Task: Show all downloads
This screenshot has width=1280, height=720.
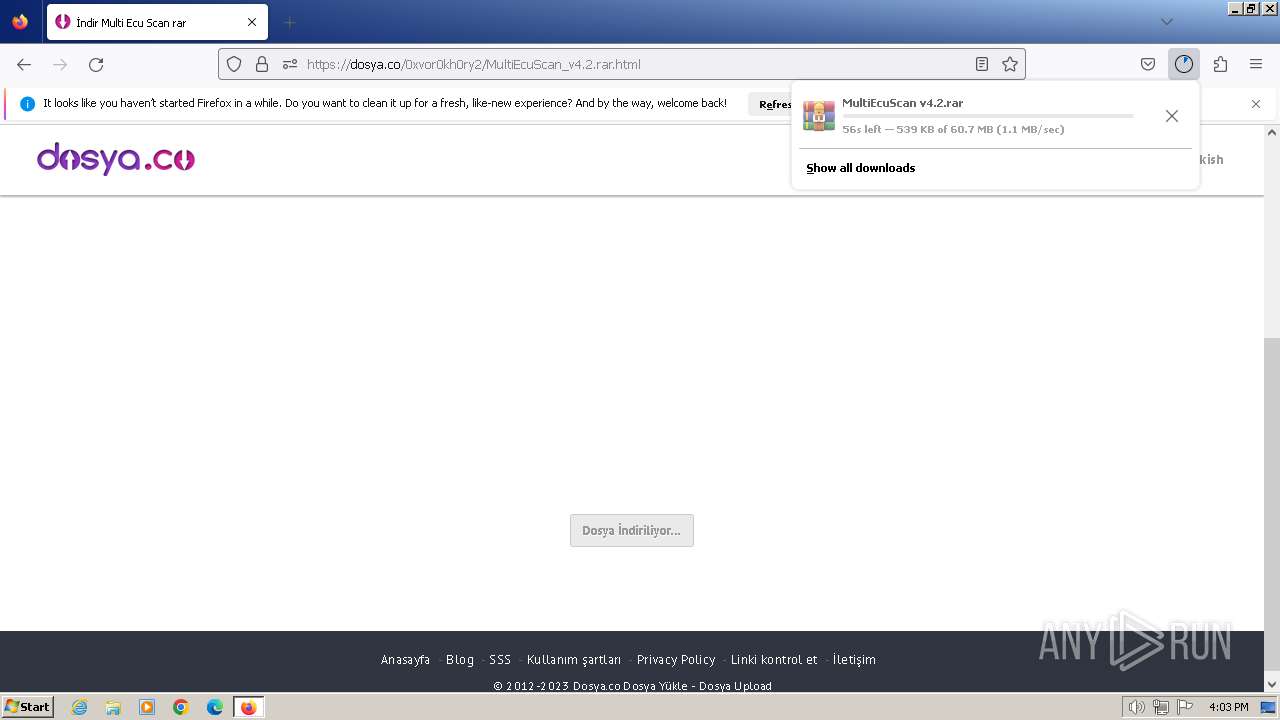Action: tap(861, 168)
